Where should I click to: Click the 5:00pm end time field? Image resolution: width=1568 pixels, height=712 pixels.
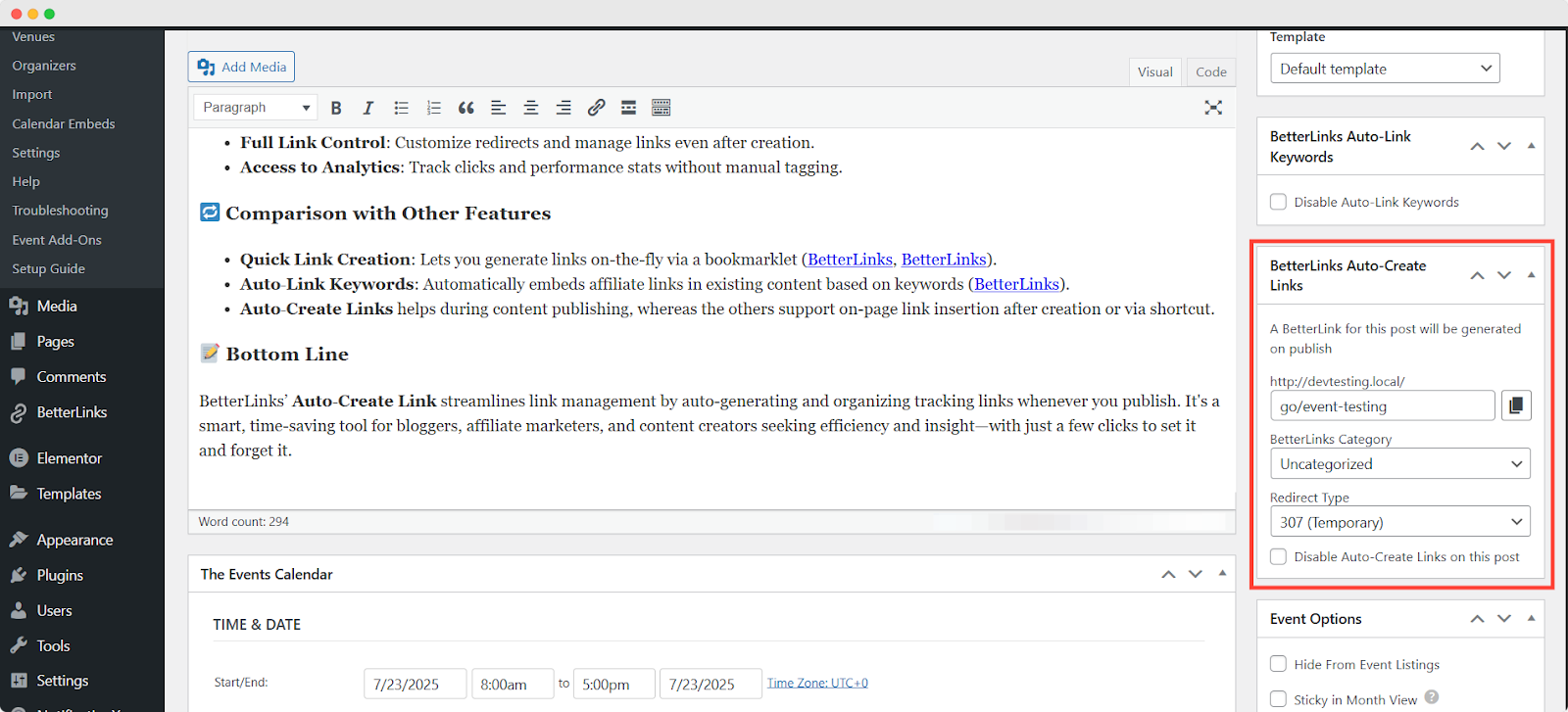614,684
